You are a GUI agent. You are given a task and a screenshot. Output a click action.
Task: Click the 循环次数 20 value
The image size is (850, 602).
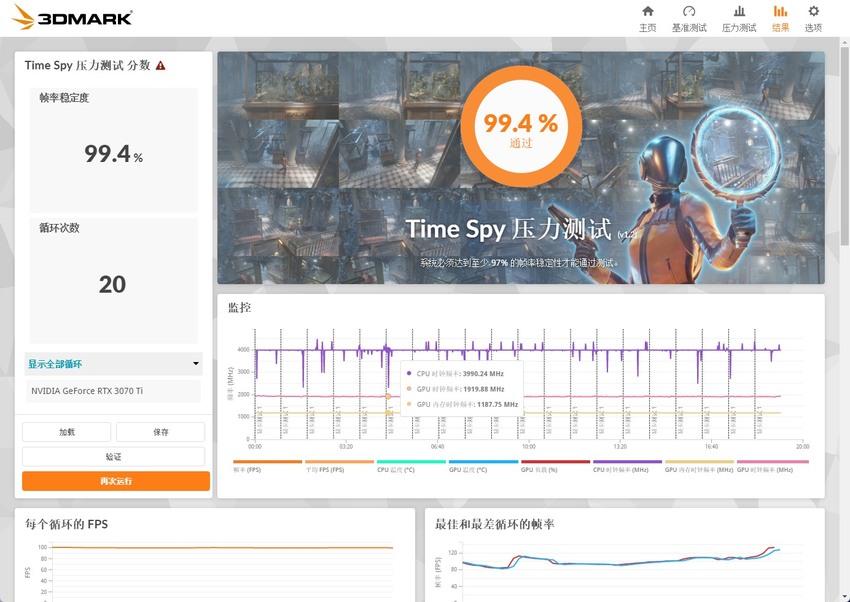tap(113, 284)
